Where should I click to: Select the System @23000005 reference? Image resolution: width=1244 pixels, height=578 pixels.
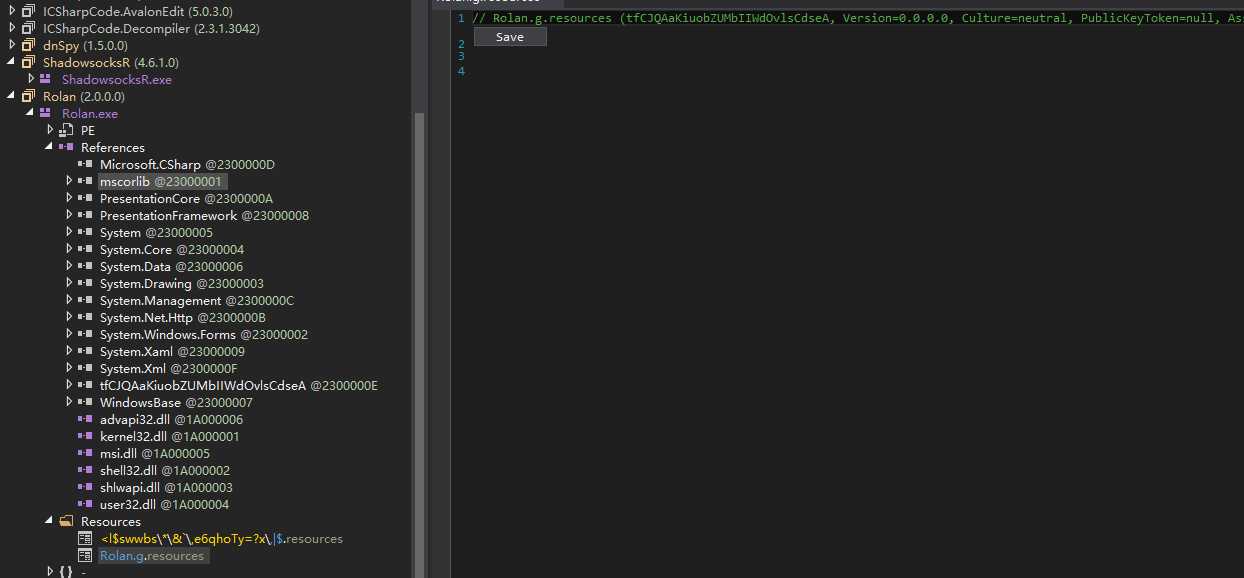[156, 232]
